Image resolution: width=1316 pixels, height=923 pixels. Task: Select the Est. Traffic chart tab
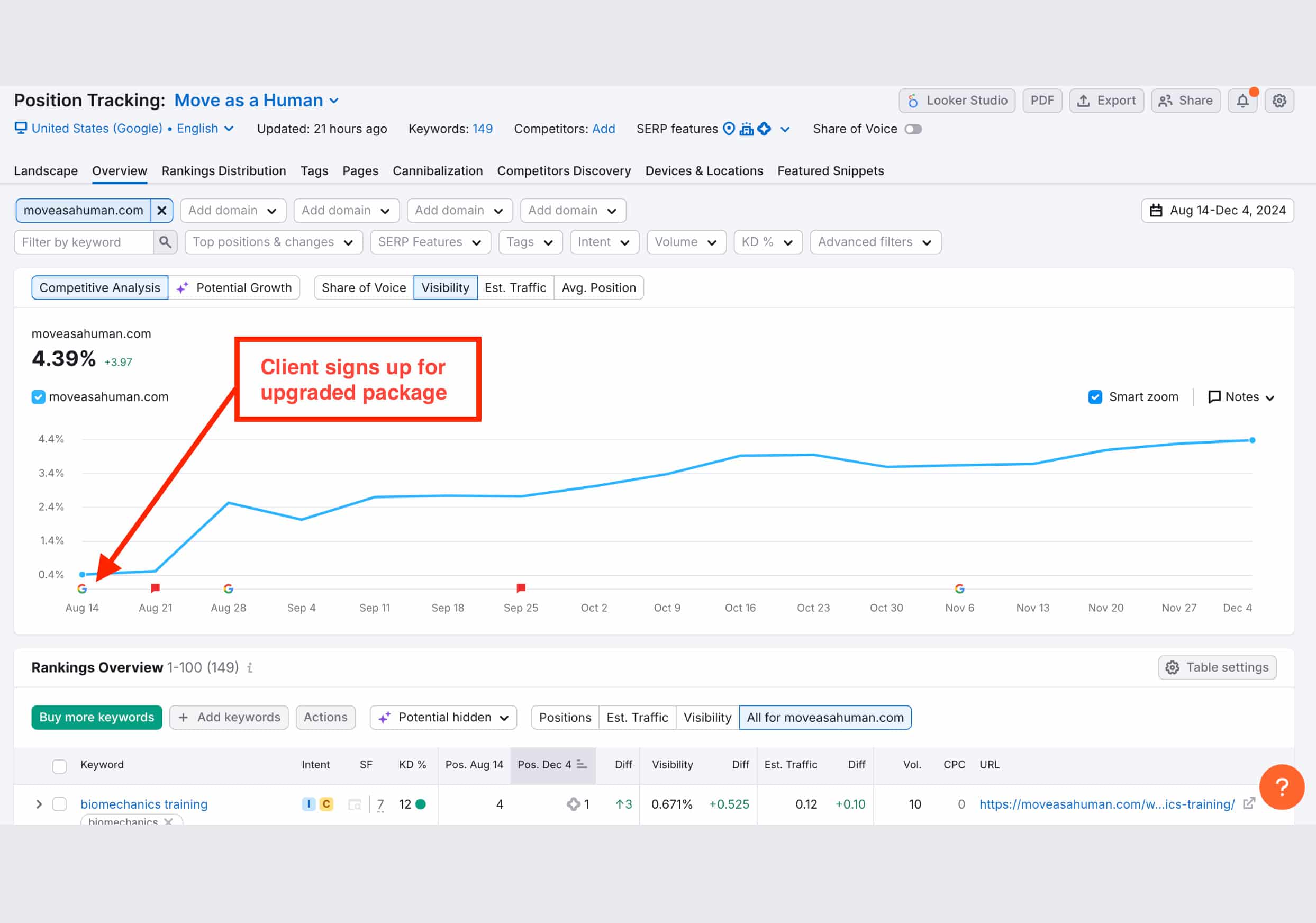(x=515, y=288)
